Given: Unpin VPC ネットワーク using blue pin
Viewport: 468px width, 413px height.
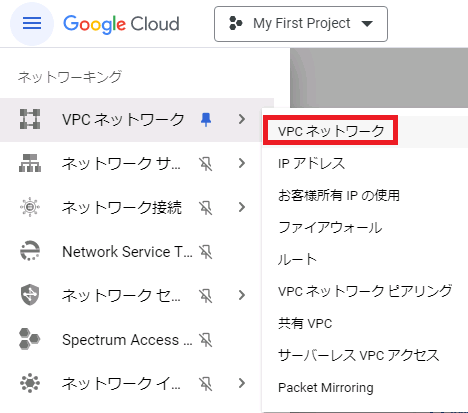Looking at the screenshot, I should pyautogui.click(x=206, y=119).
